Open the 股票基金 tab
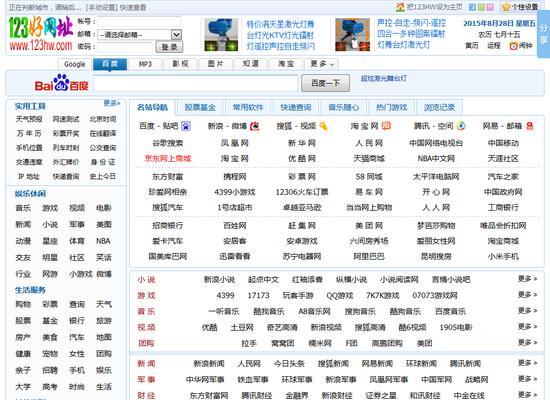 [200, 107]
